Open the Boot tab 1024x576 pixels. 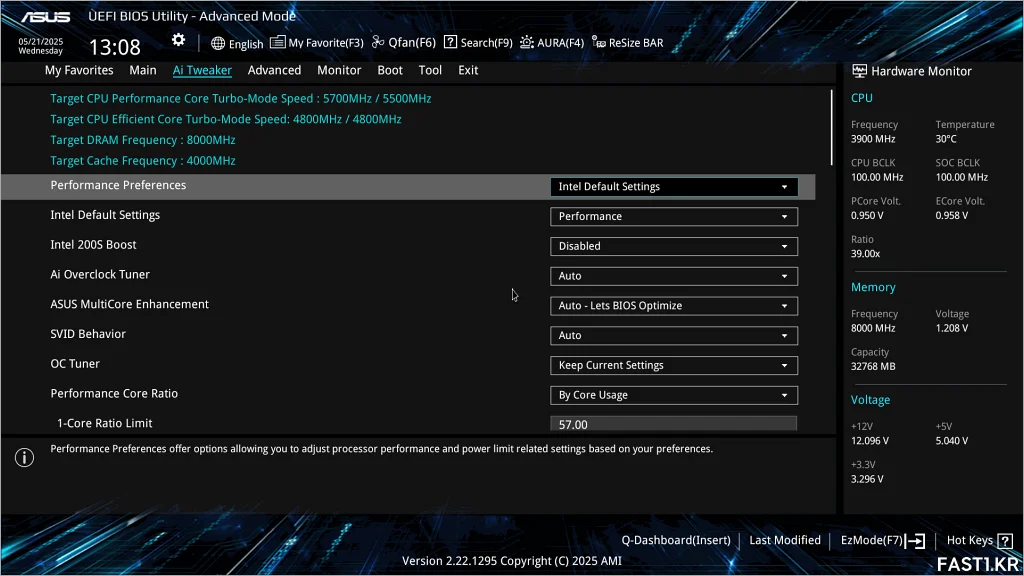tap(390, 70)
